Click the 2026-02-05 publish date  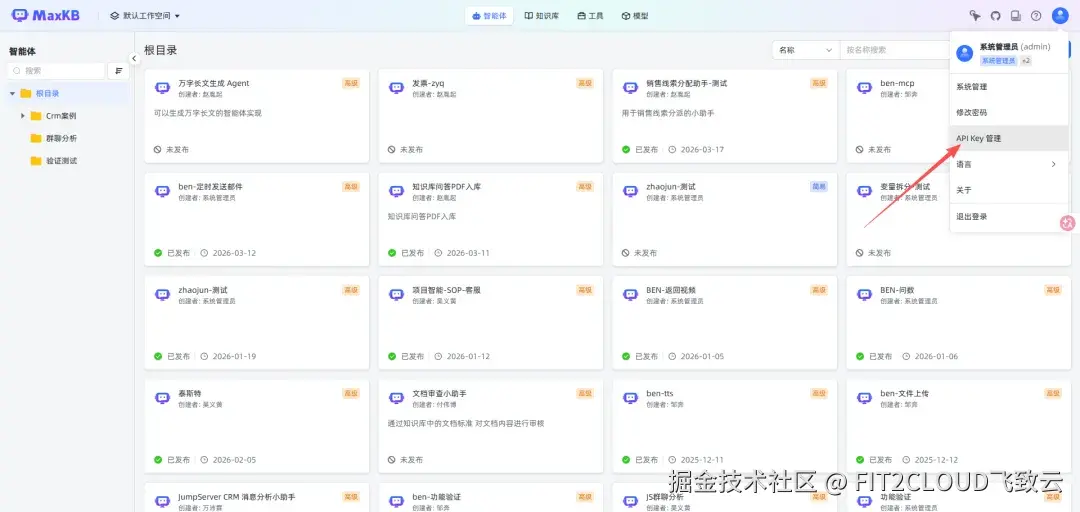pos(234,460)
